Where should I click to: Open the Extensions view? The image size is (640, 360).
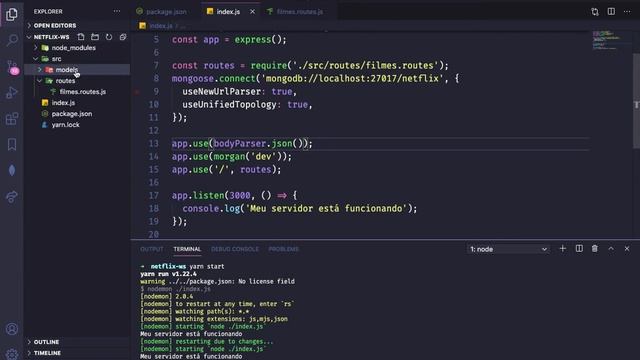pos(12,119)
